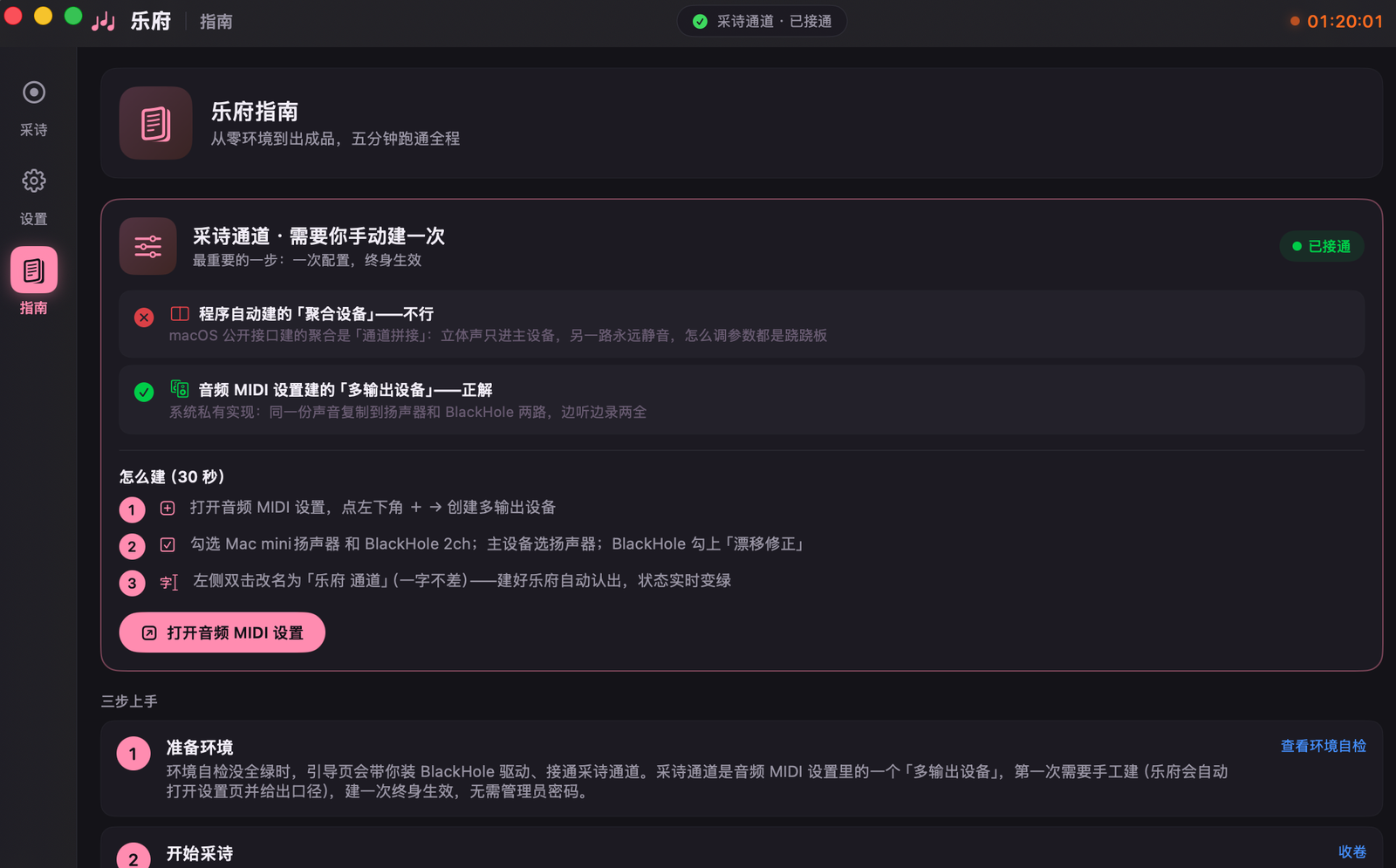Click the split-panel icon before 程序自动建的
Image resolution: width=1396 pixels, height=868 pixels.
(180, 313)
